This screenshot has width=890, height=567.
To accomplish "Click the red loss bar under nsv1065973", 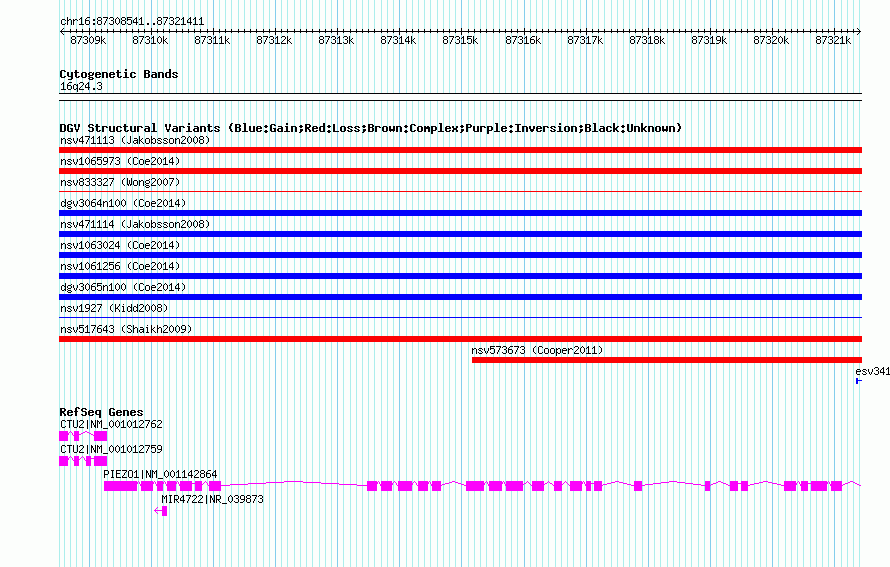I will point(460,171).
